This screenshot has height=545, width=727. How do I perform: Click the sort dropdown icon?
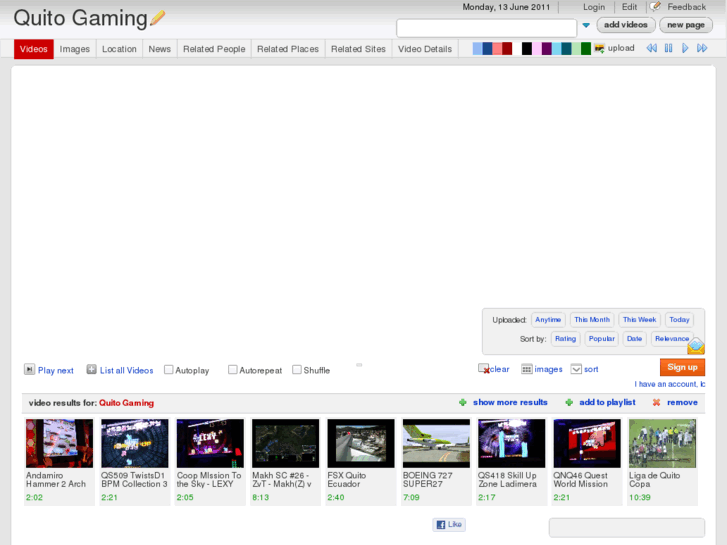pos(576,369)
